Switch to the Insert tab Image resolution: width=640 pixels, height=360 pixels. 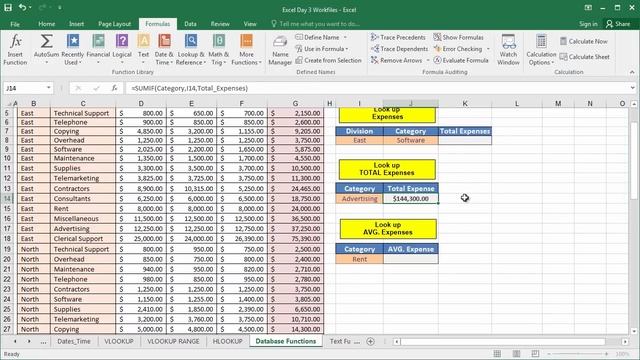click(x=76, y=24)
